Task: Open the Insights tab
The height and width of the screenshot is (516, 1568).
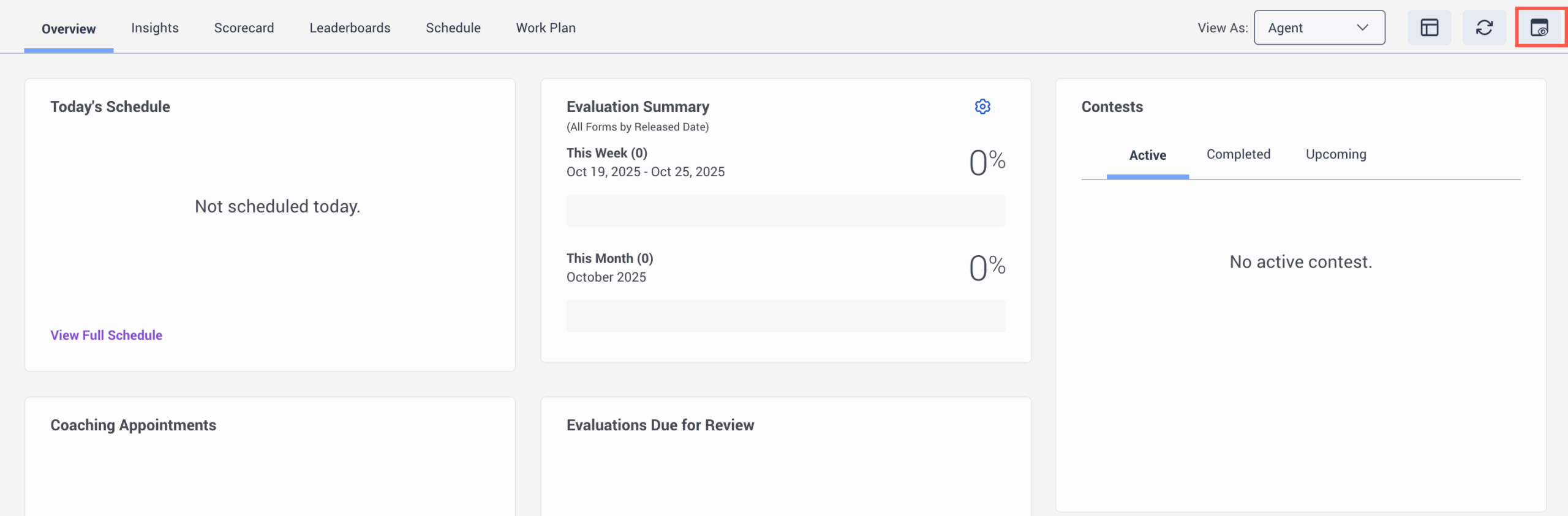Action: click(x=155, y=28)
